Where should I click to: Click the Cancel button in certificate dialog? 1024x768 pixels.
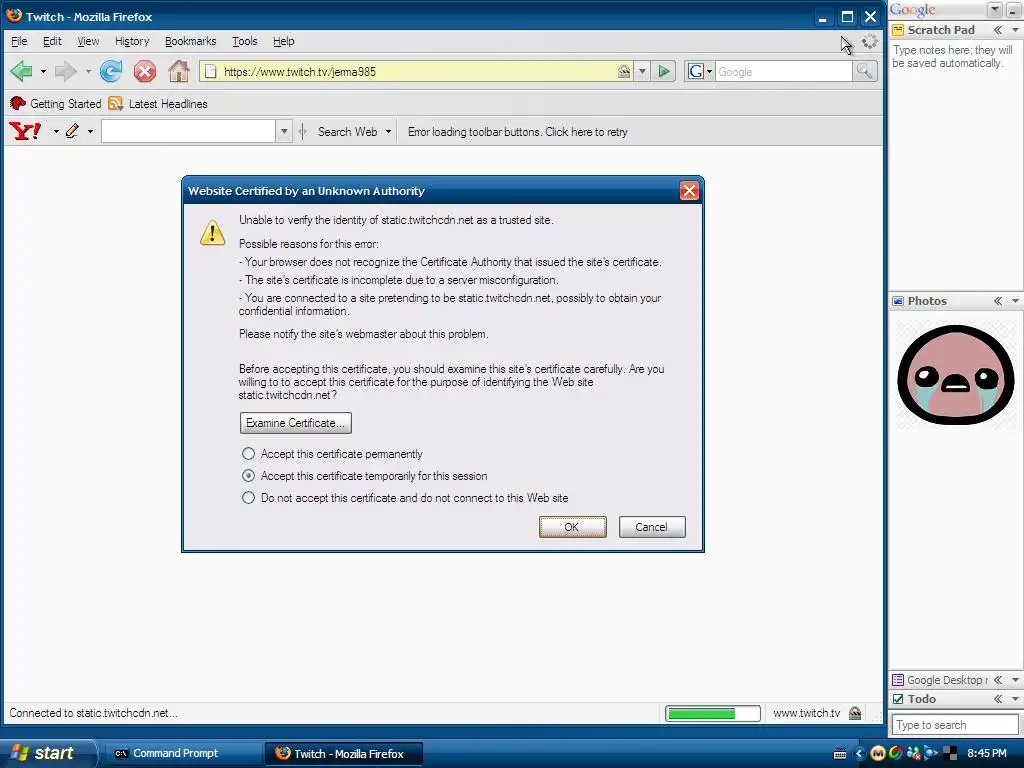(x=652, y=527)
